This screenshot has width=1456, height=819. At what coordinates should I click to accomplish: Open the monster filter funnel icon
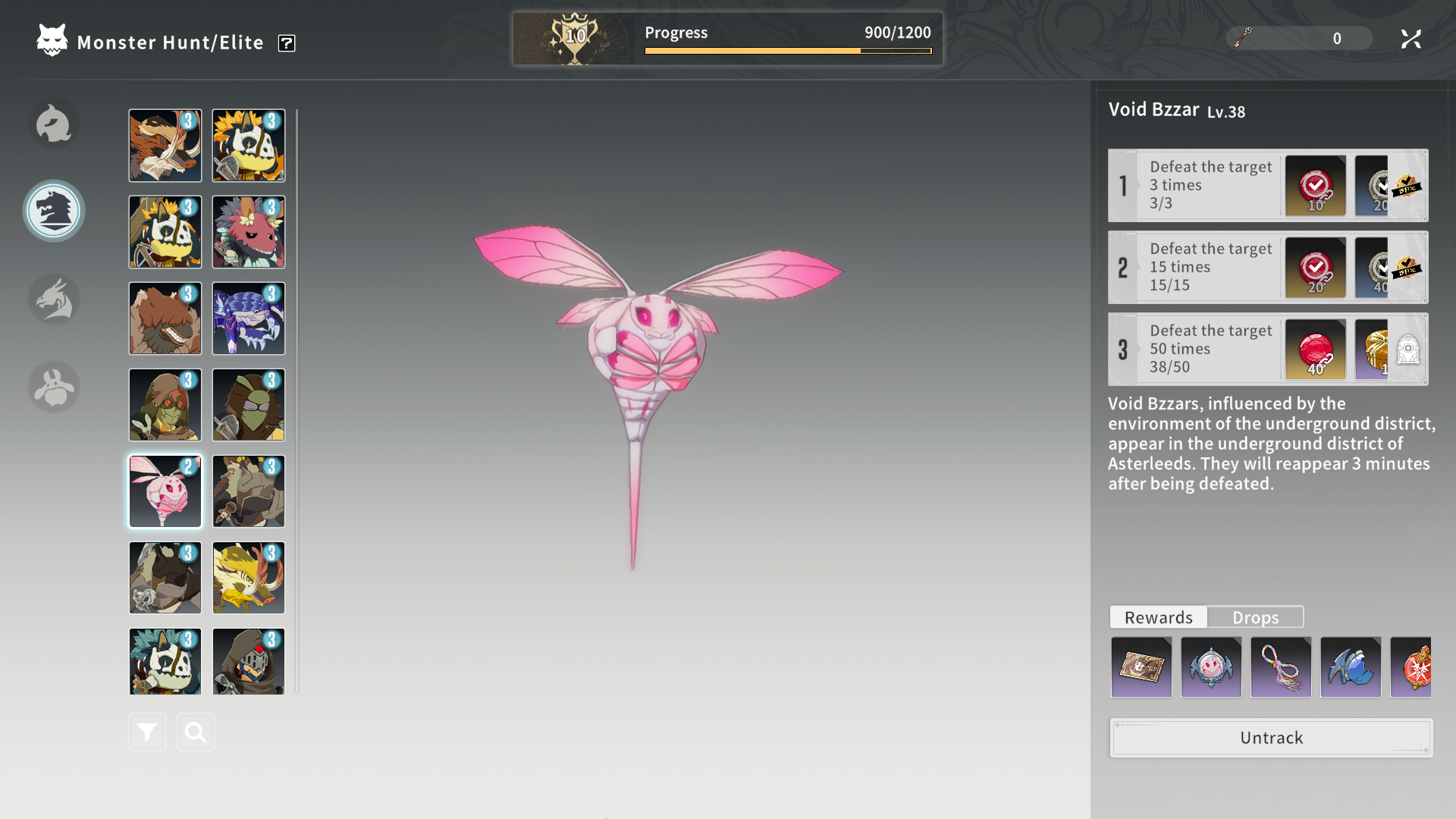click(x=147, y=733)
